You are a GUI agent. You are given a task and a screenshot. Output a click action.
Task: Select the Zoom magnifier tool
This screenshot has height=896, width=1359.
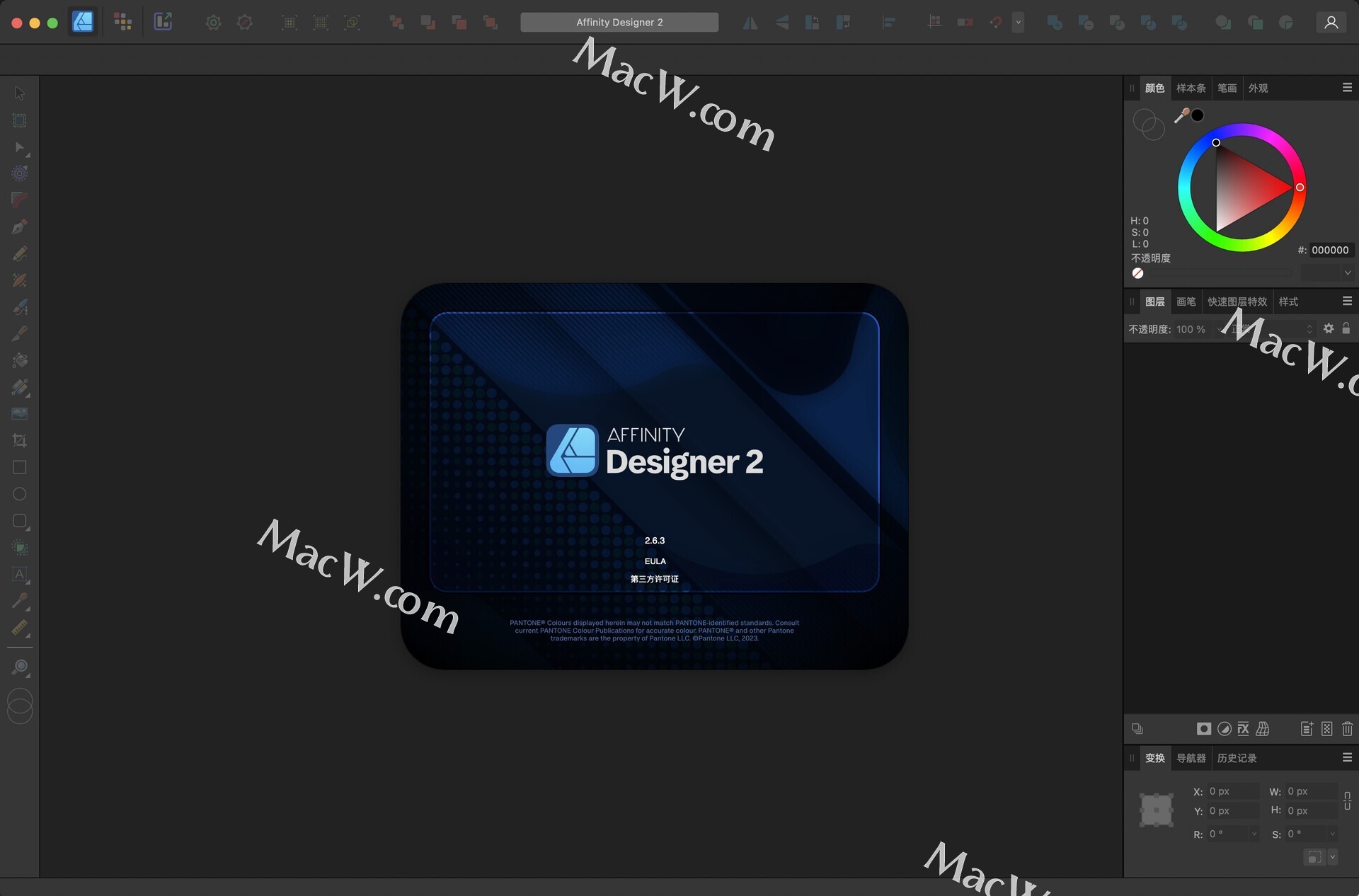(21, 667)
